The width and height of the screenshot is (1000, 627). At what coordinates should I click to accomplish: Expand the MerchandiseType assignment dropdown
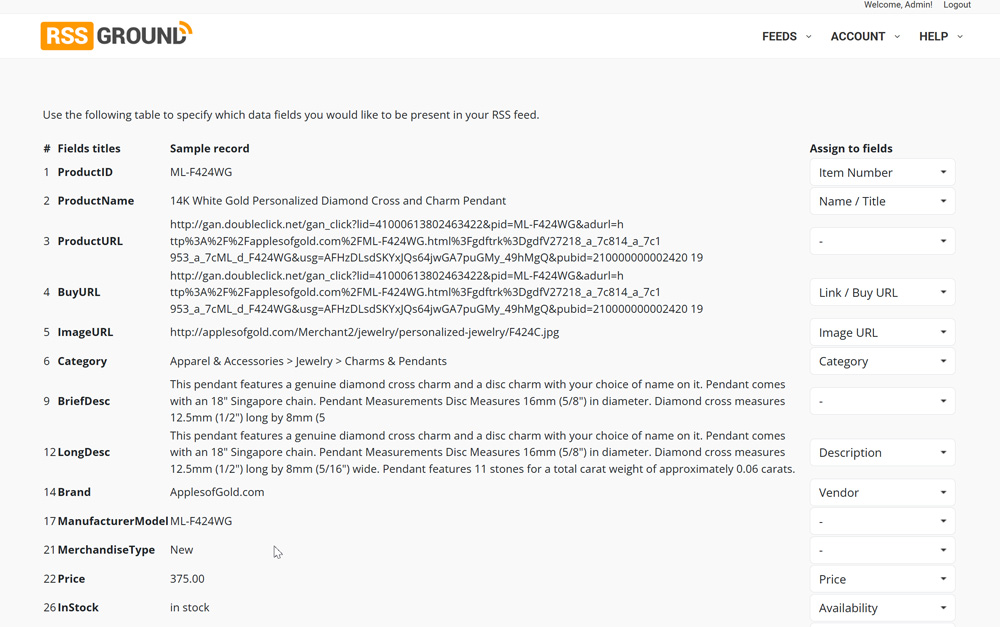882,550
